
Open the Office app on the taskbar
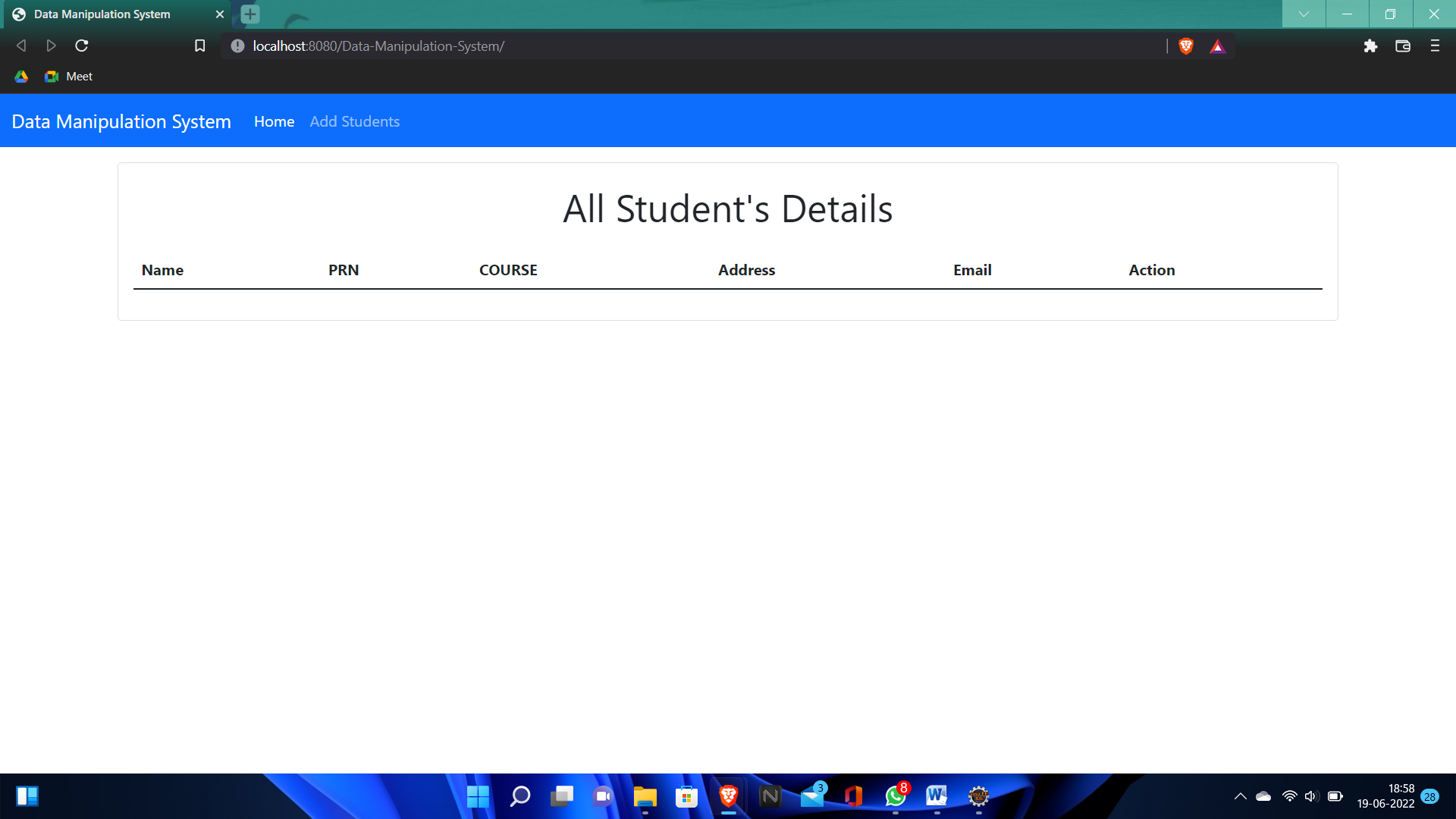pyautogui.click(x=854, y=796)
